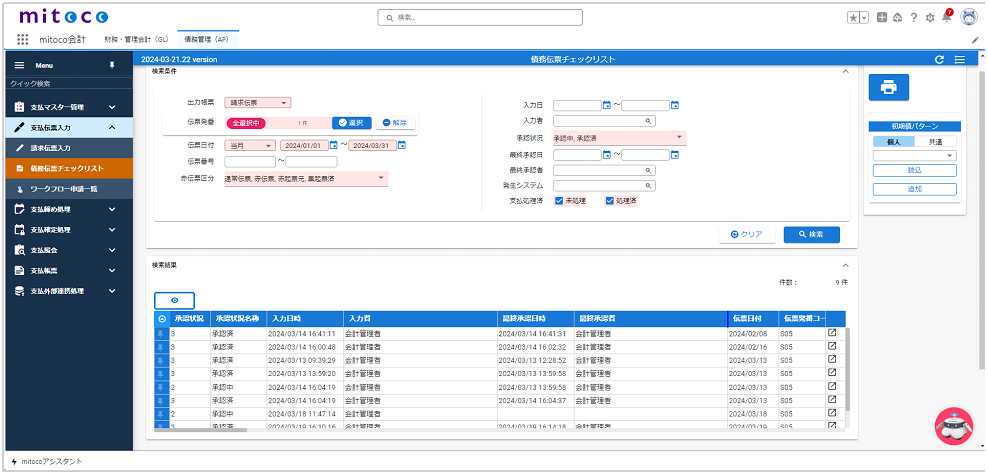Click the 入力者 lookup field
This screenshot has height=476, width=988.
tap(604, 121)
